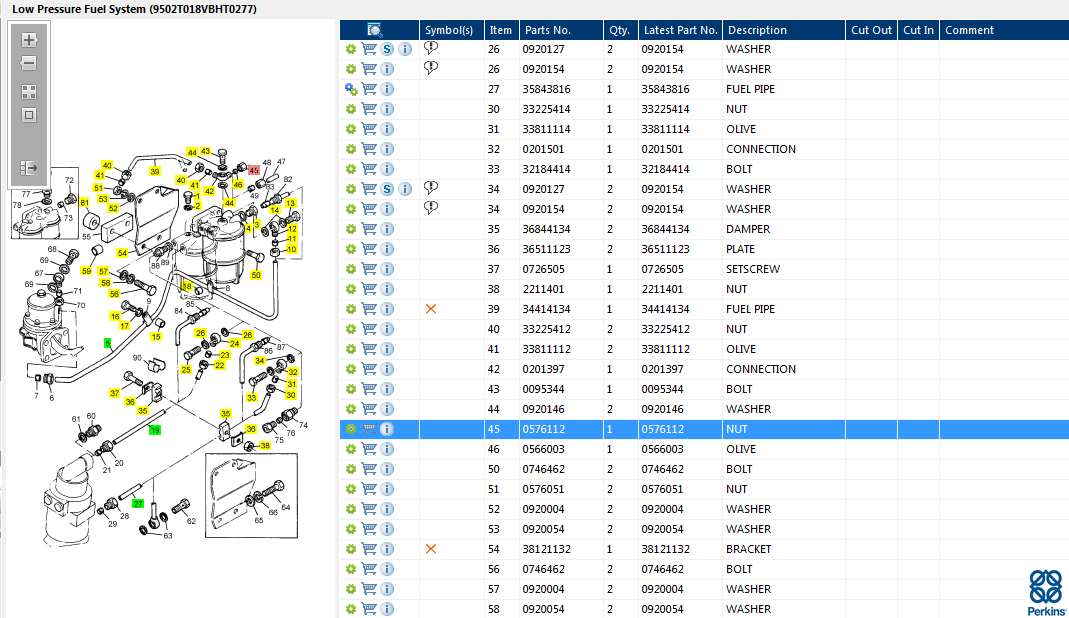Click the Latest Part No. column header
This screenshot has height=618, width=1069.
point(680,30)
